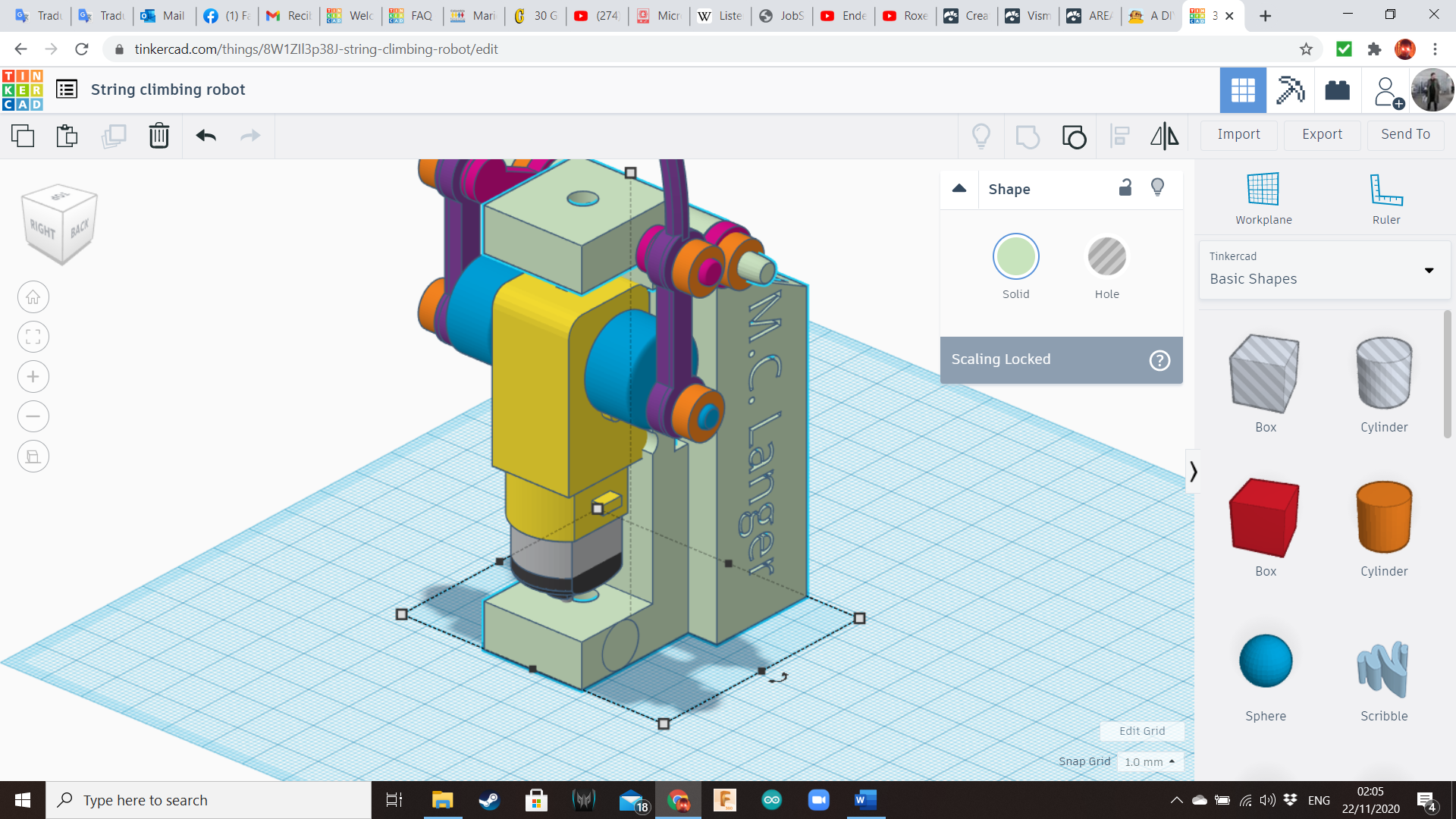The height and width of the screenshot is (819, 1456).
Task: Click the Mirror tool icon
Action: [x=1164, y=136]
